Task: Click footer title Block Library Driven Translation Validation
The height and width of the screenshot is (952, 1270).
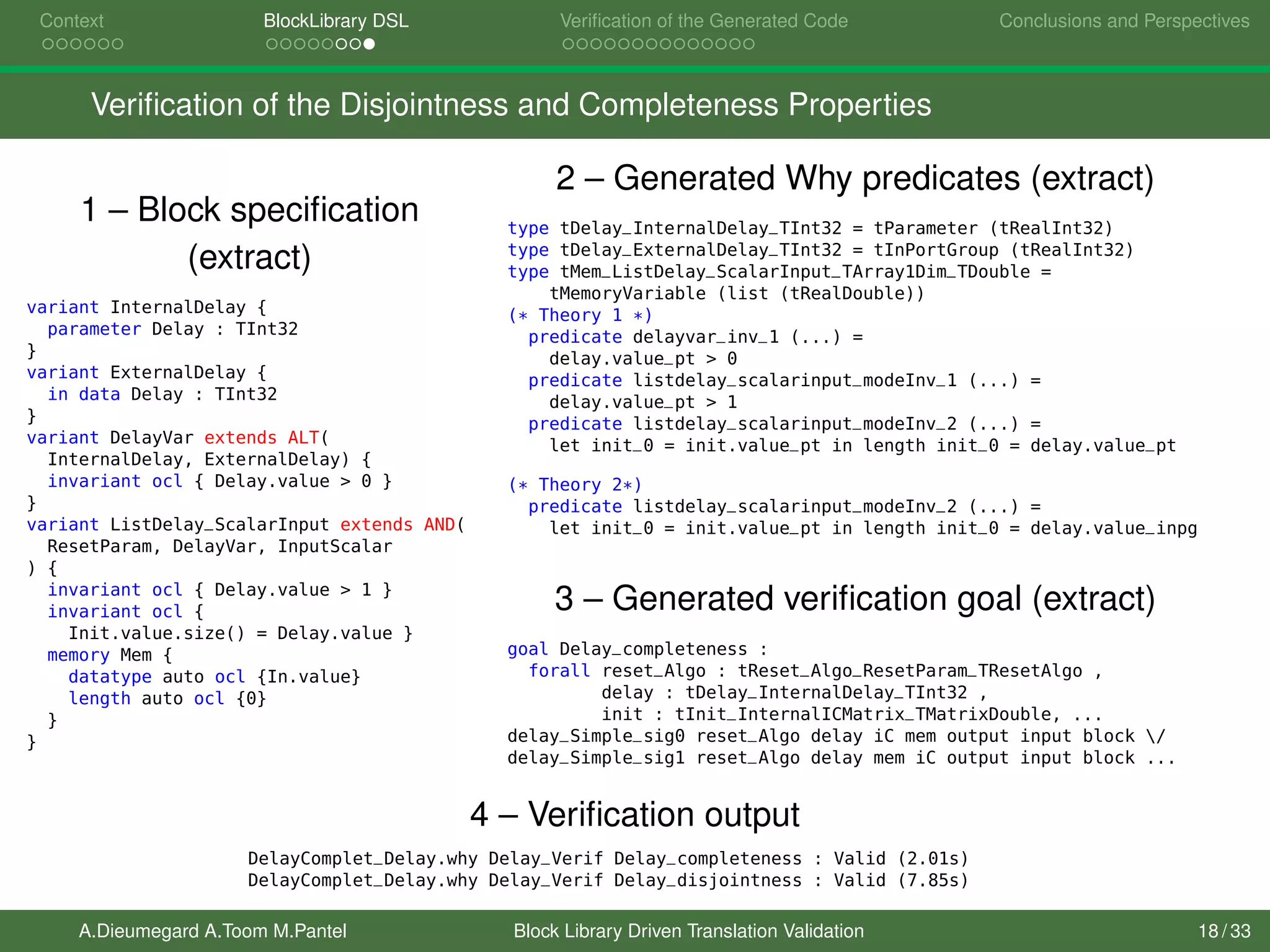Action: click(688, 931)
